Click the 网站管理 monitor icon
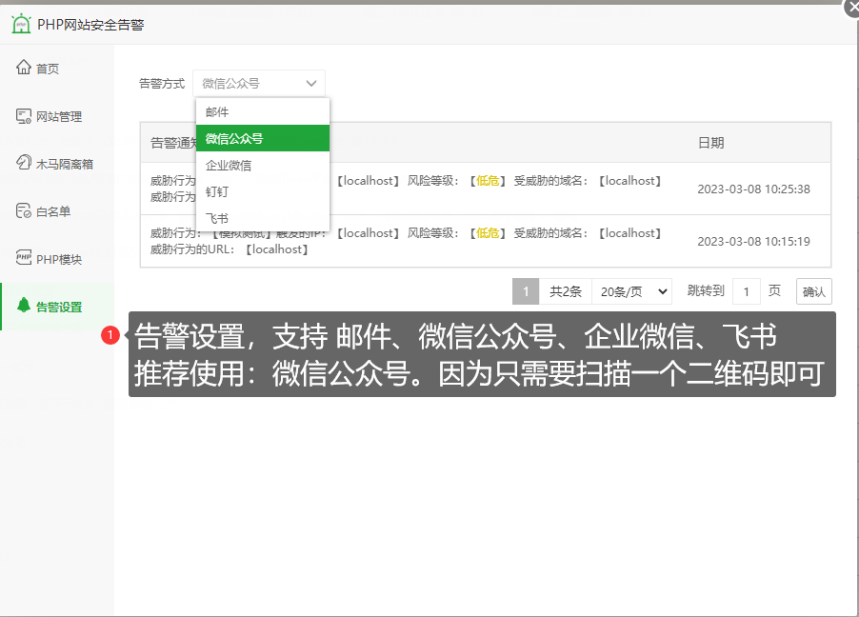Image resolution: width=859 pixels, height=617 pixels. pyautogui.click(x=24, y=116)
